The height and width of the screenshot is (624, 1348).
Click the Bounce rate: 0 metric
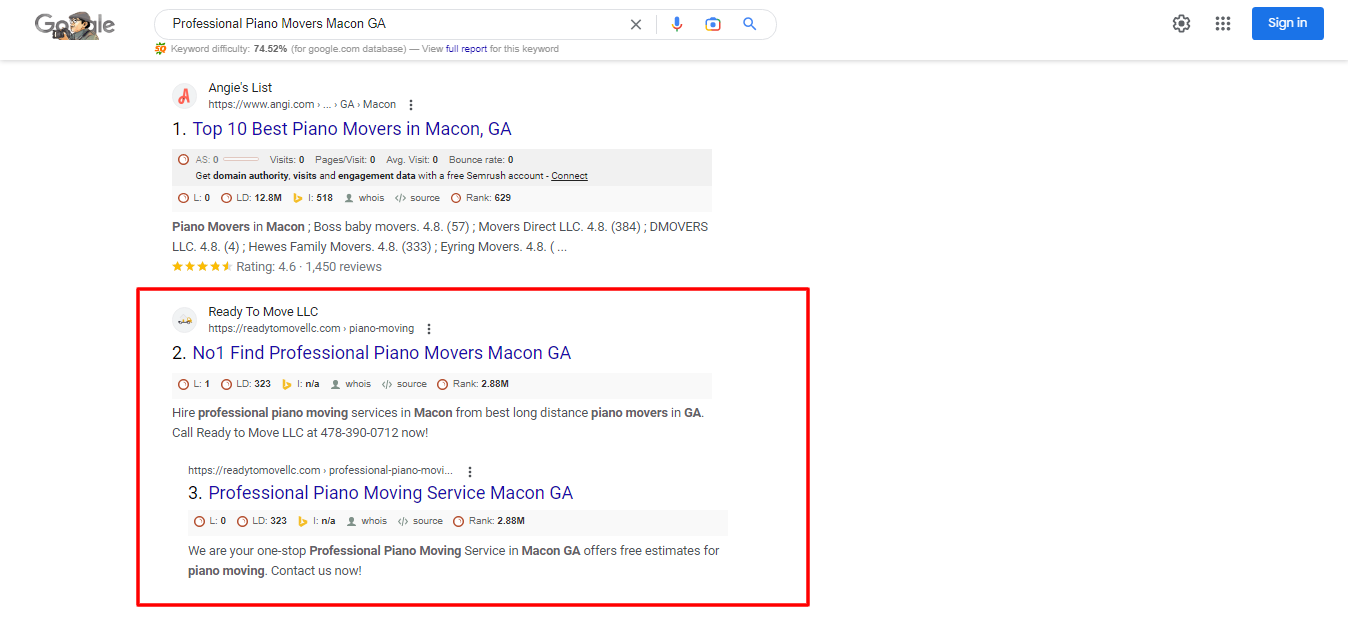481,160
